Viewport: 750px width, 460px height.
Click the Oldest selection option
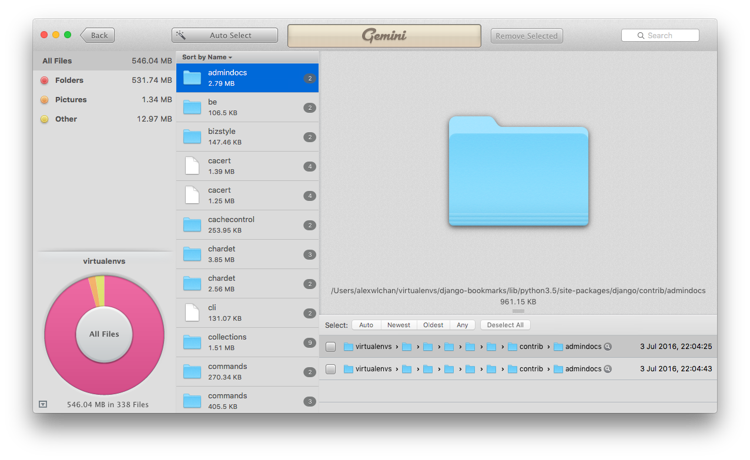point(433,325)
